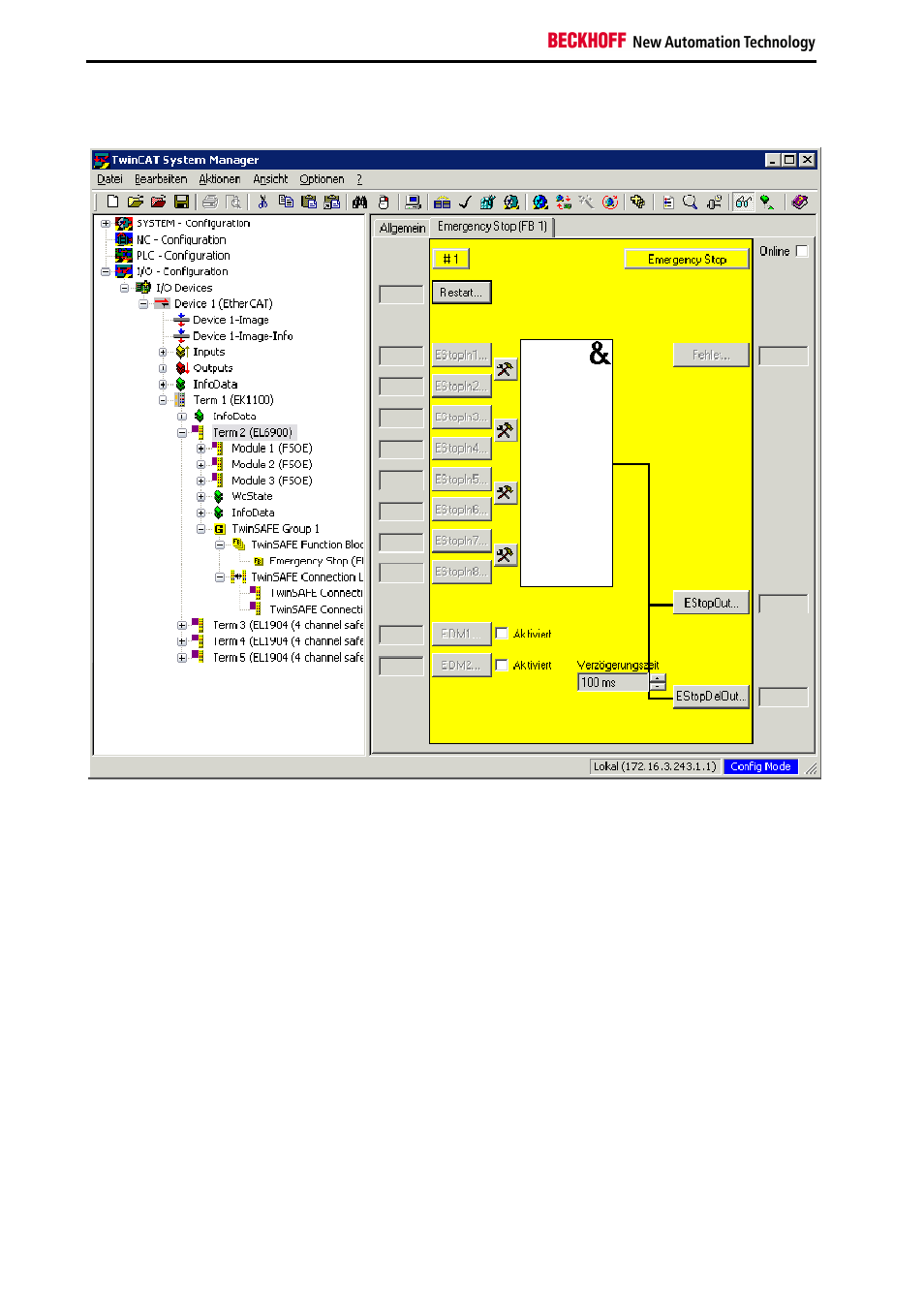This screenshot has height=1308, width=924.
Task: Click the New document toolbar icon
Action: click(x=112, y=202)
